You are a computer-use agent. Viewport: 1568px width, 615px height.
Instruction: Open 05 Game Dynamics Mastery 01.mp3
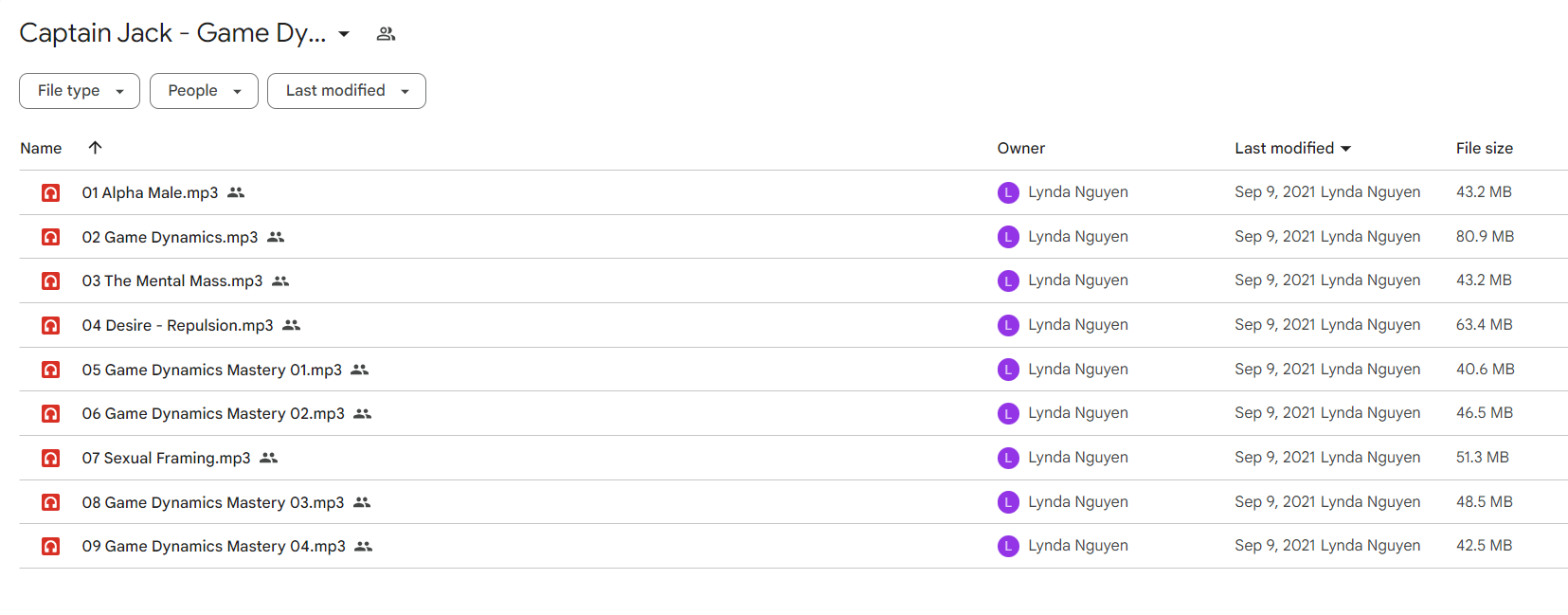click(x=212, y=370)
